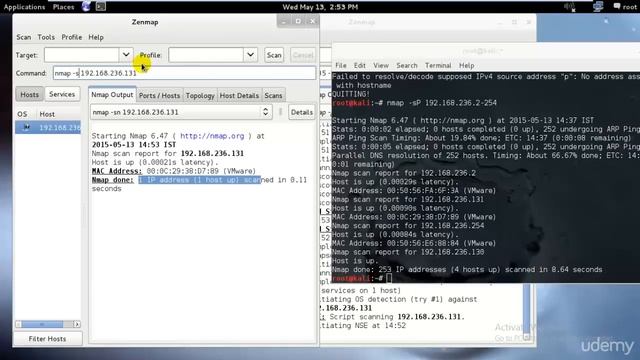Click the OS icon of the listed host
This screenshot has height=360, width=640.
pyautogui.click(x=26, y=127)
